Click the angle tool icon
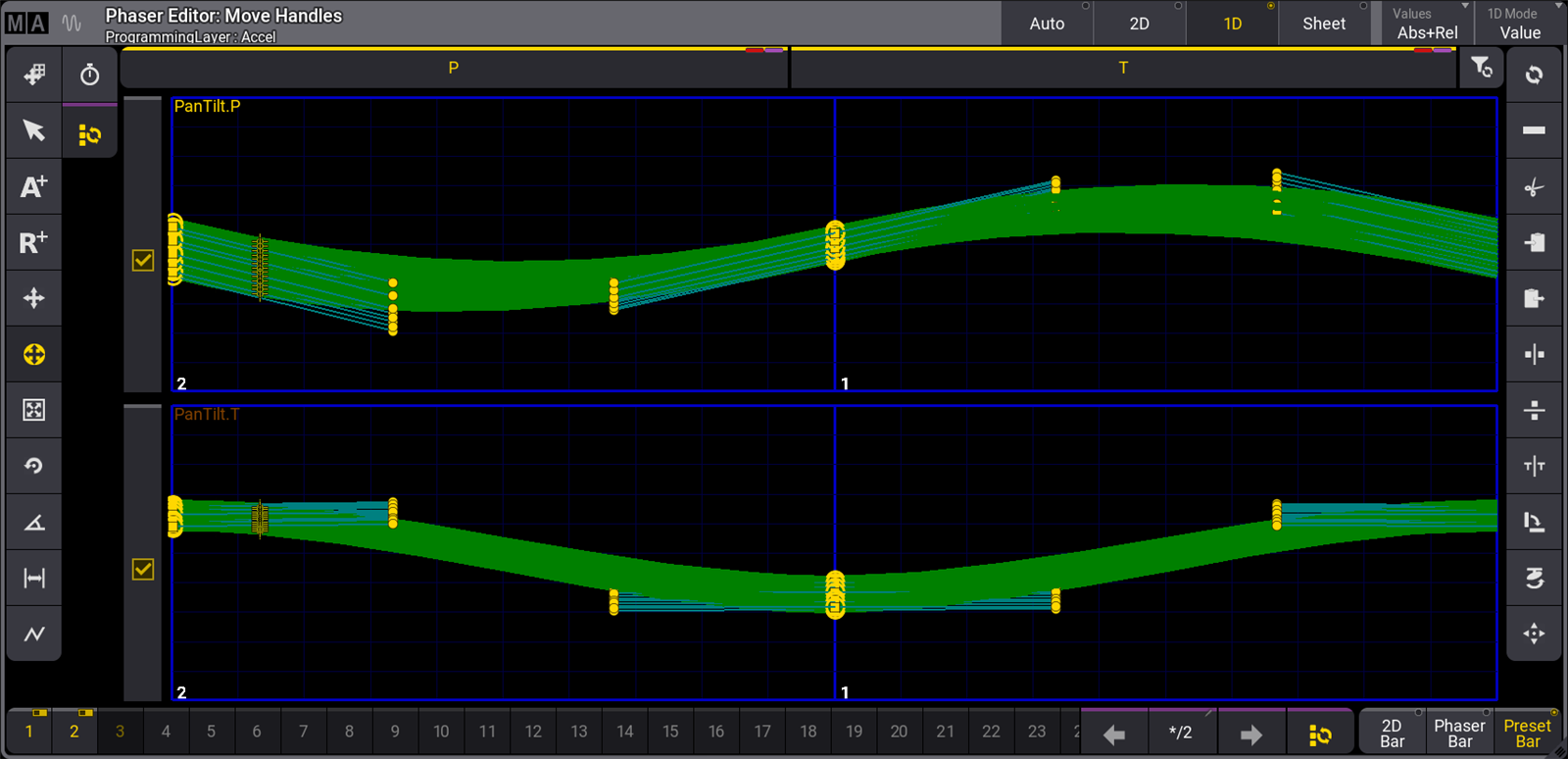Screen dimensions: 1568x759 [x=33, y=522]
